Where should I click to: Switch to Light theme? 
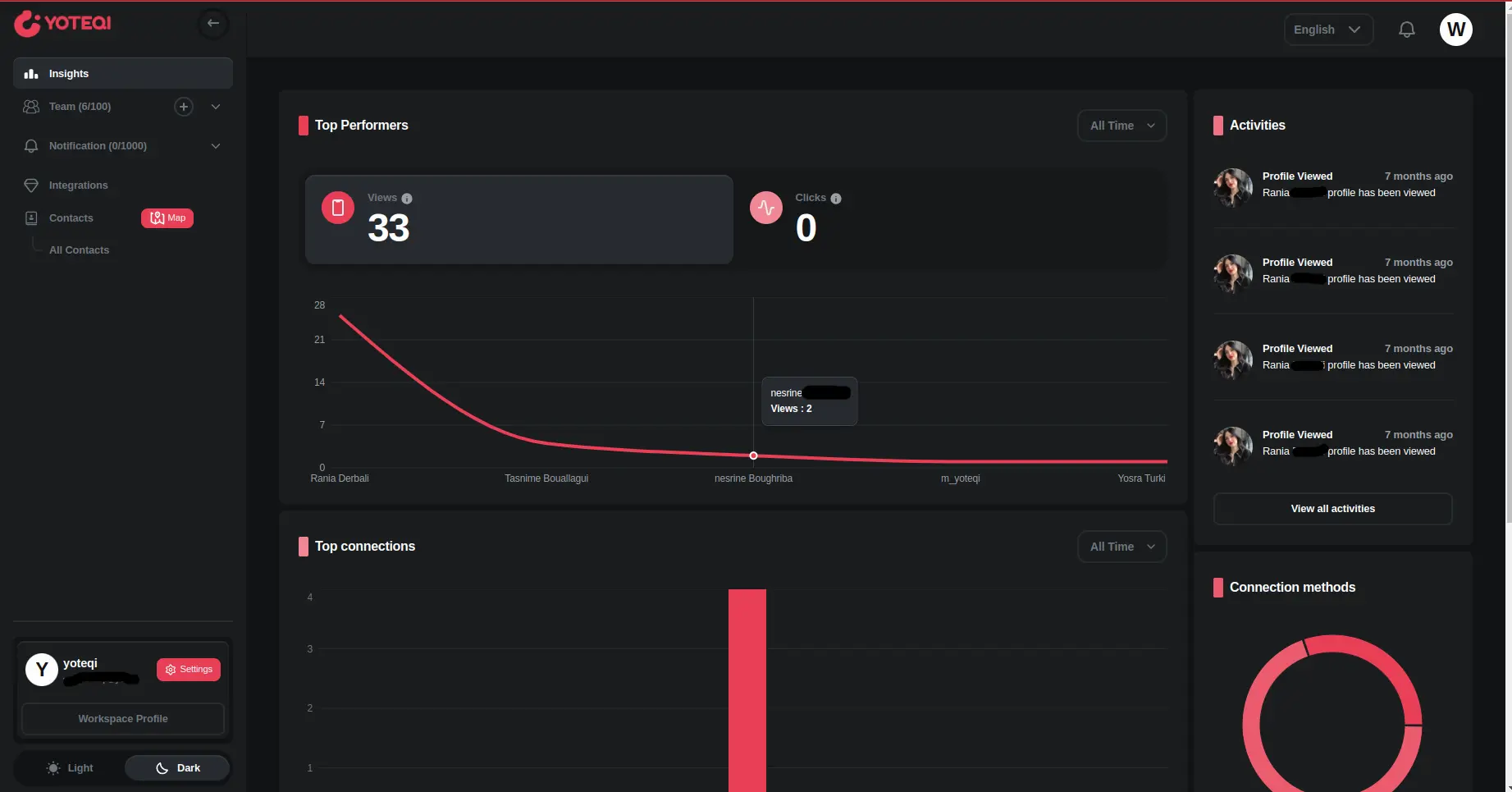click(x=70, y=768)
